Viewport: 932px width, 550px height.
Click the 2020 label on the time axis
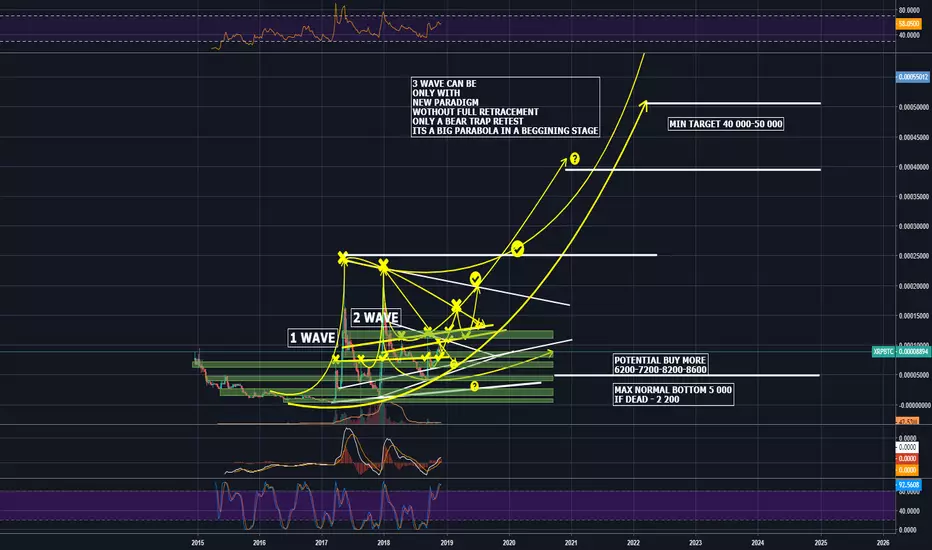[x=509, y=542]
